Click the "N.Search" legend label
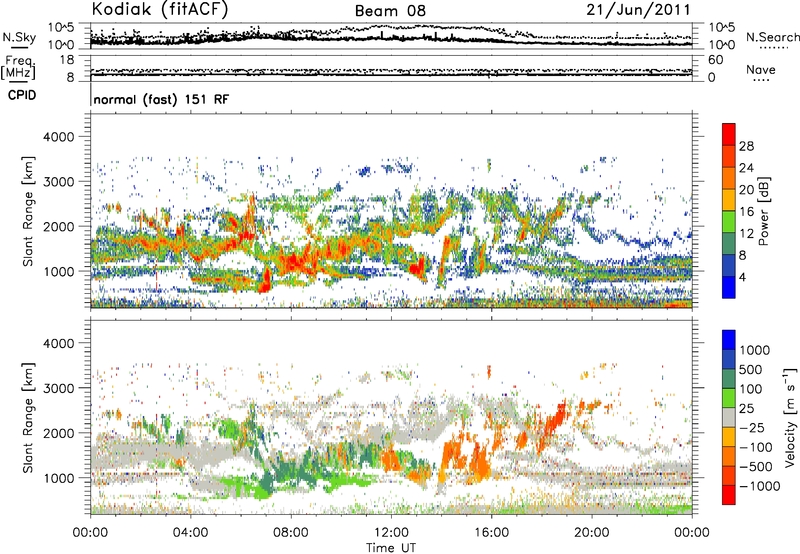The image size is (800, 554). pyautogui.click(x=772, y=37)
